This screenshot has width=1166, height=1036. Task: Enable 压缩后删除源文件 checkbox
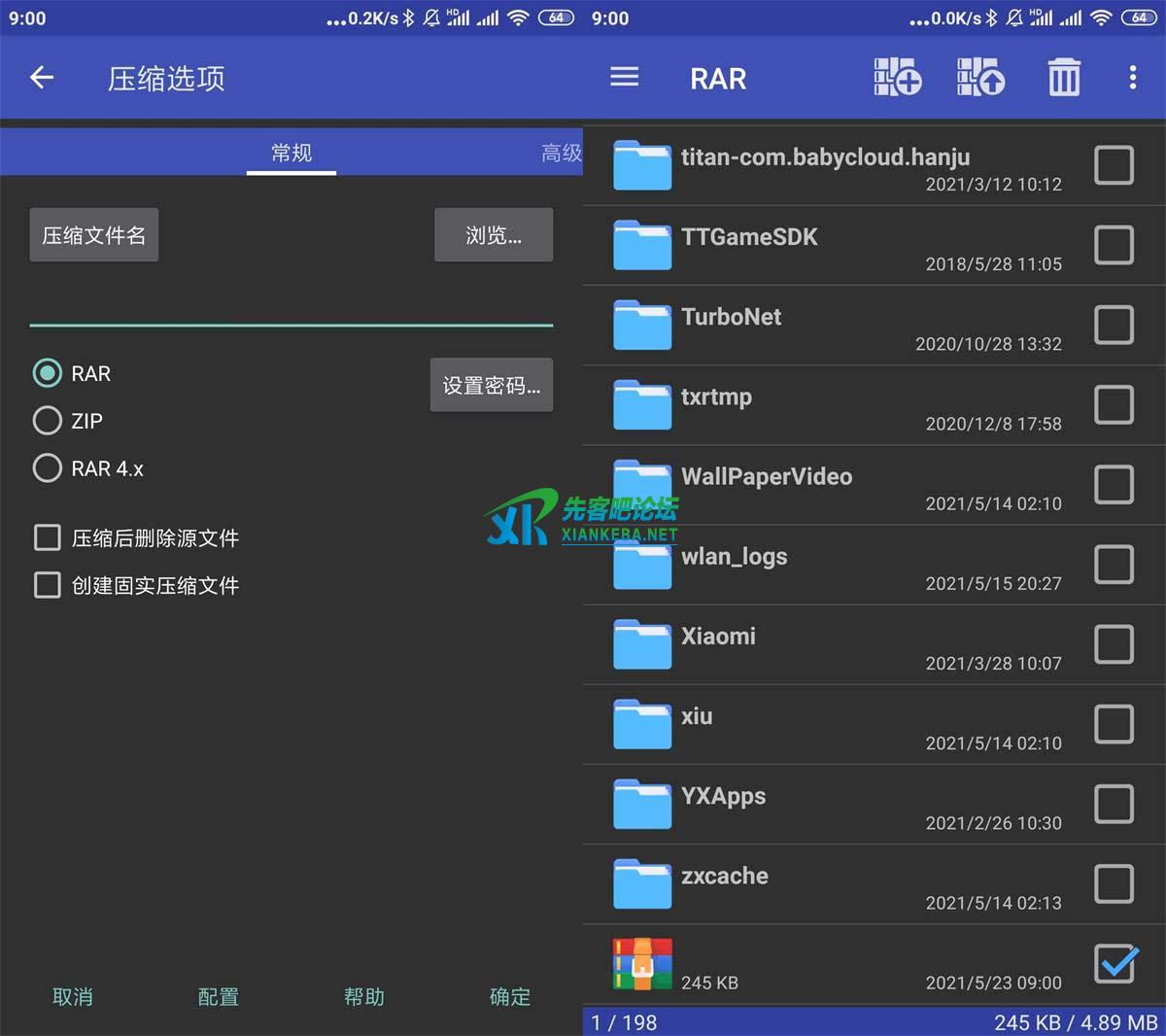48,537
